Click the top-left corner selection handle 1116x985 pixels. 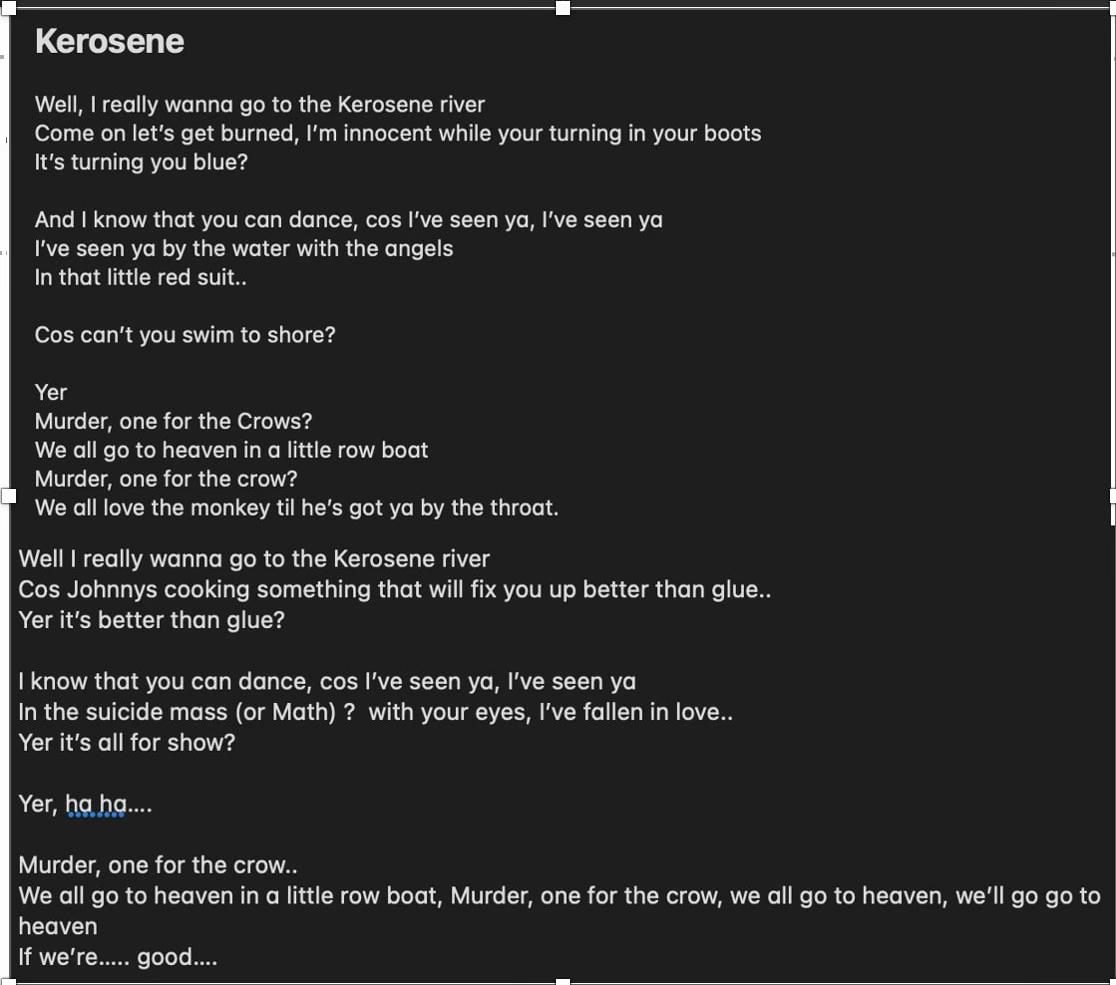tap(8, 8)
